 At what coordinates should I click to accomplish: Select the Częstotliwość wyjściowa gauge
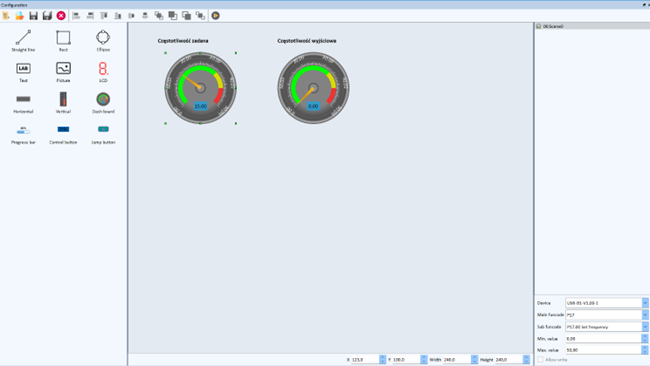pyautogui.click(x=313, y=88)
